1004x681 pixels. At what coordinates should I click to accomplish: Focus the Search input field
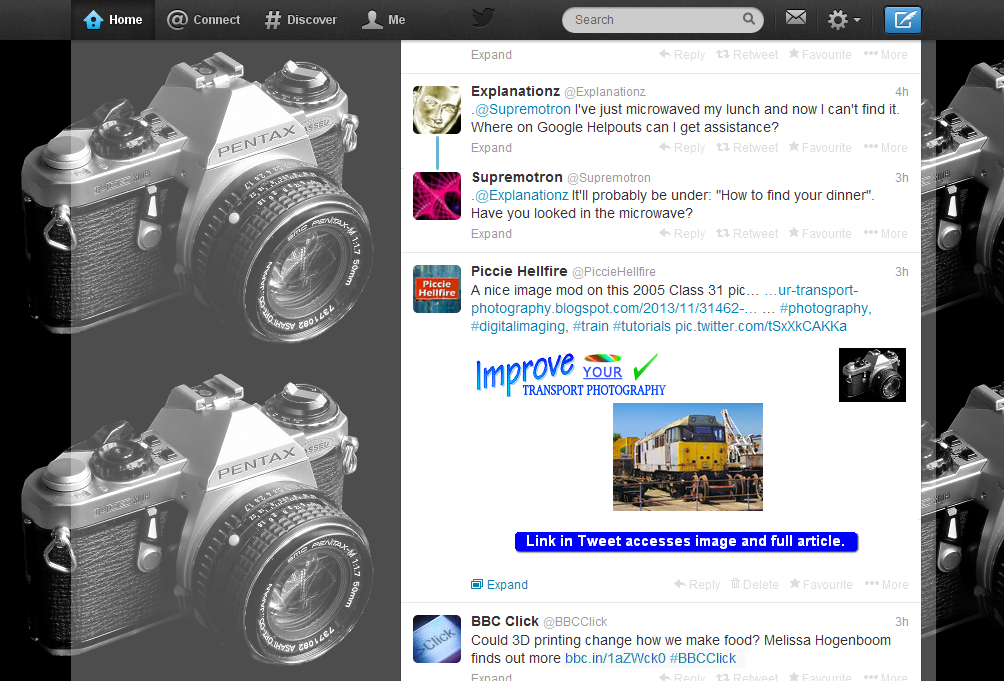[663, 20]
